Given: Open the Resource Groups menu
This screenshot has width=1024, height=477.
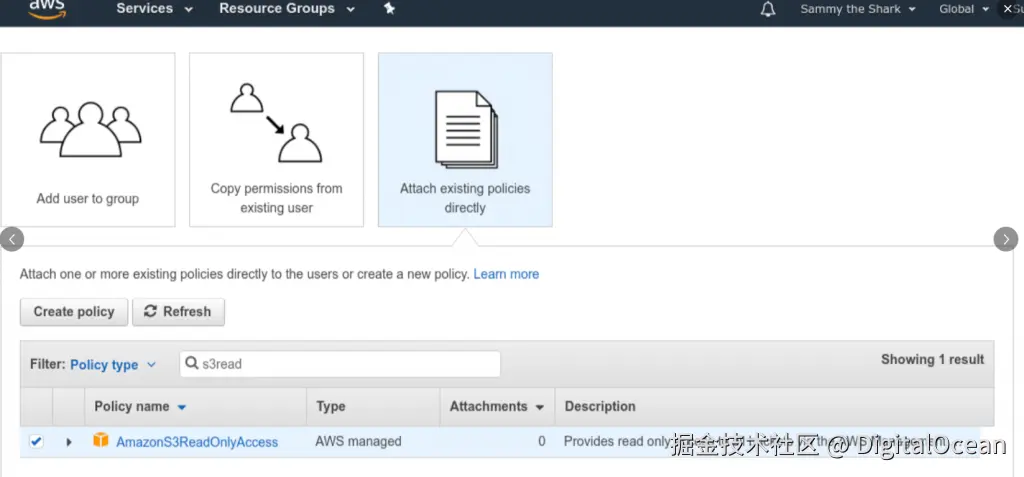Looking at the screenshot, I should (x=287, y=9).
